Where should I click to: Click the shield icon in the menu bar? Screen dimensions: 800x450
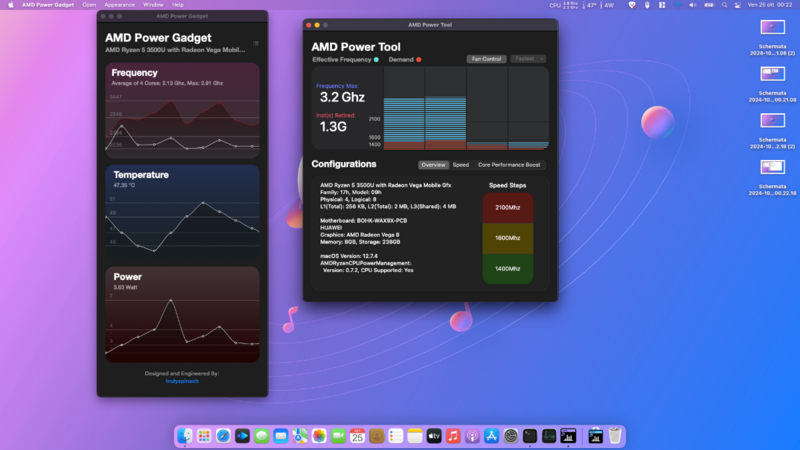tap(632, 5)
